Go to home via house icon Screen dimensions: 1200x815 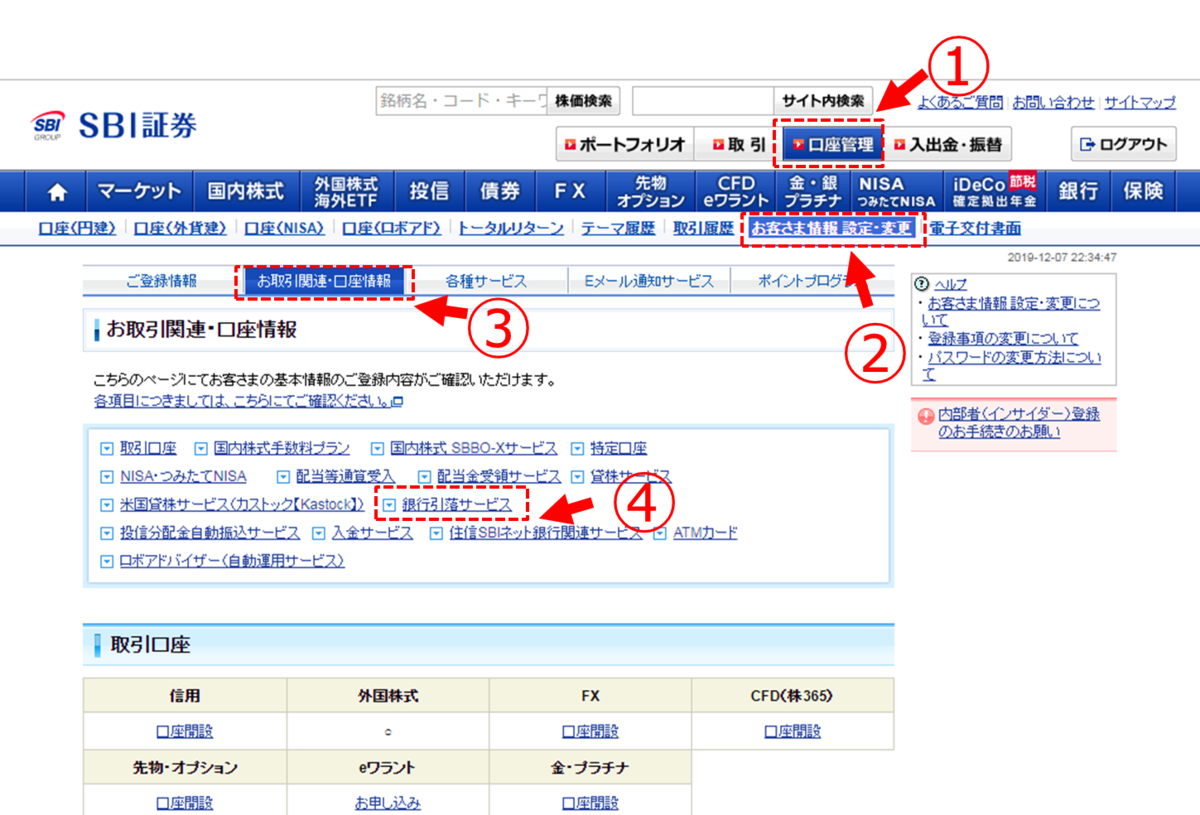59,190
